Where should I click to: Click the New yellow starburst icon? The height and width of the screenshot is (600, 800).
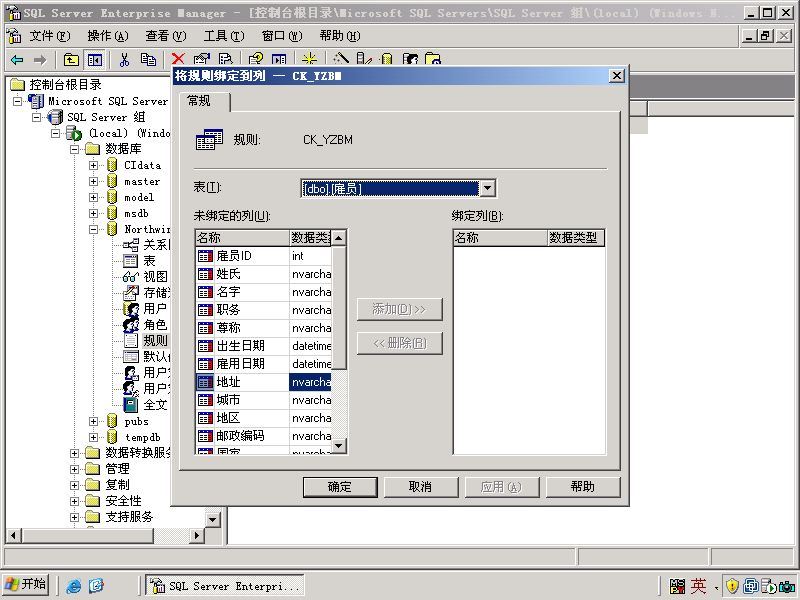310,59
